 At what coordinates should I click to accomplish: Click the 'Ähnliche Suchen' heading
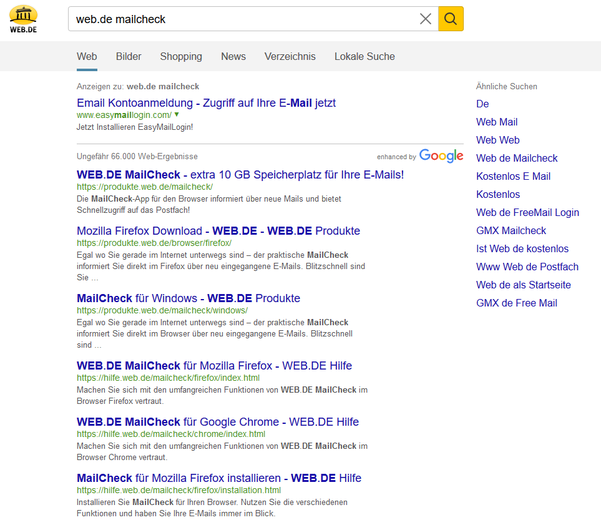coord(506,86)
